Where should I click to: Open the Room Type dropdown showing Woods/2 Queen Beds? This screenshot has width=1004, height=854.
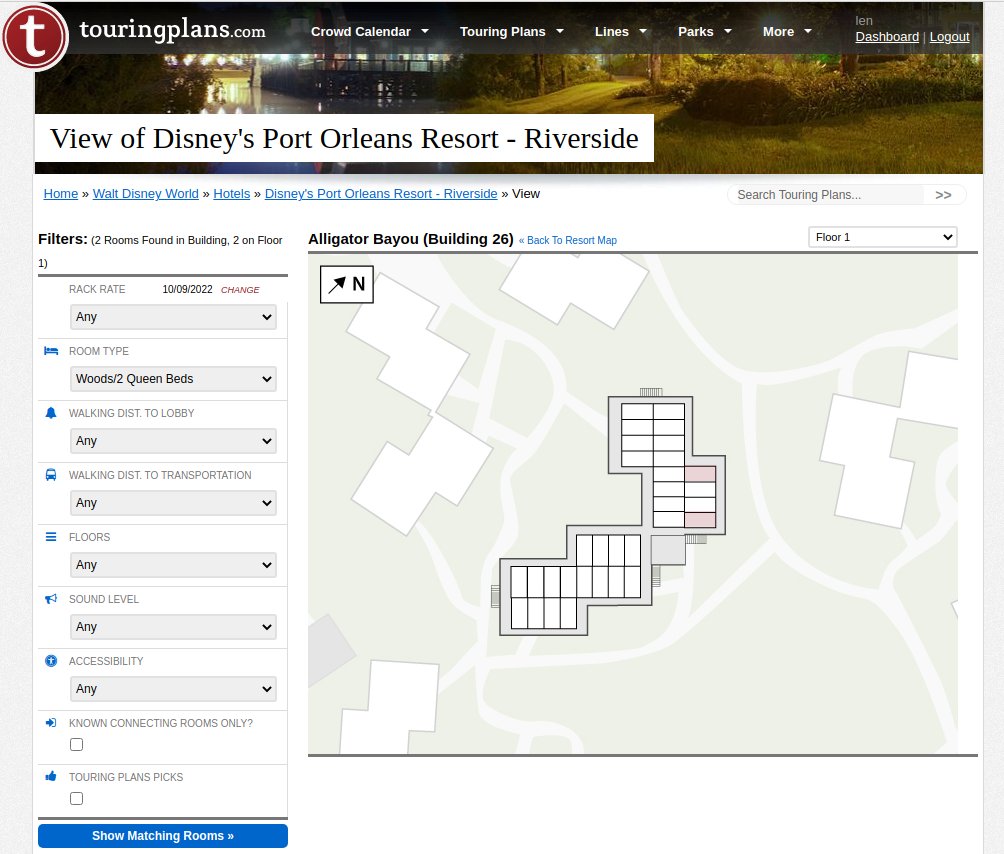[173, 379]
